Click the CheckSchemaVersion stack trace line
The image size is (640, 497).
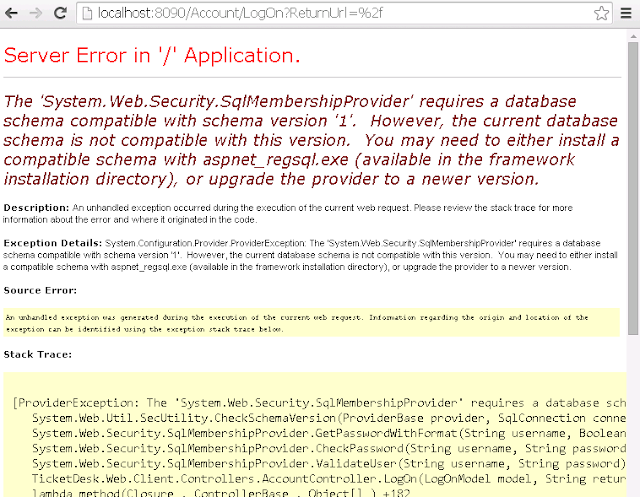pyautogui.click(x=329, y=418)
